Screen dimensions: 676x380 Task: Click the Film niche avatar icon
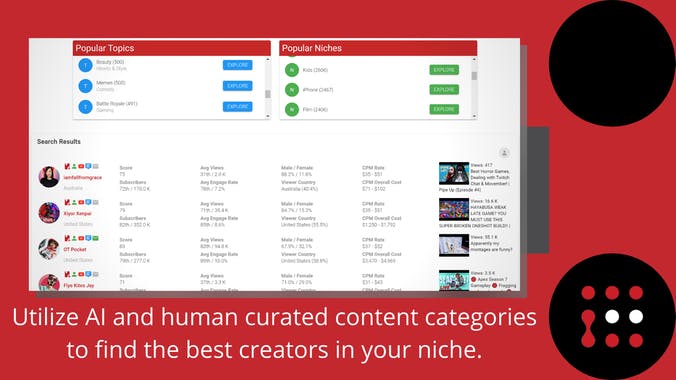pos(292,110)
